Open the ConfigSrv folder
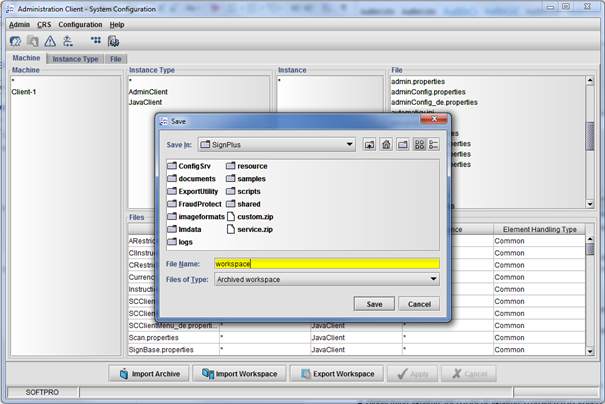The image size is (605, 404). point(194,166)
